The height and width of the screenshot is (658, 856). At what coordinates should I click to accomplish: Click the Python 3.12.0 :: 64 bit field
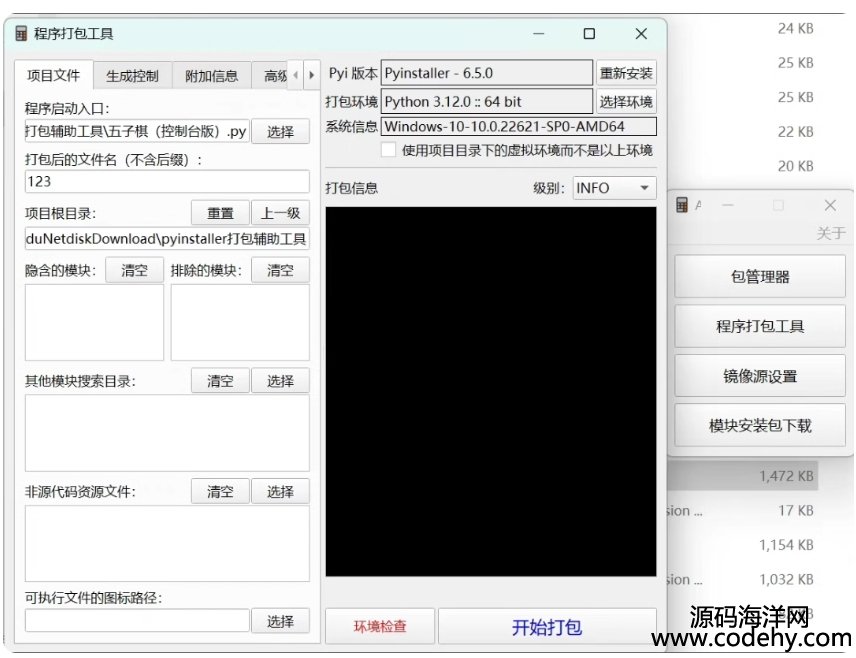486,102
